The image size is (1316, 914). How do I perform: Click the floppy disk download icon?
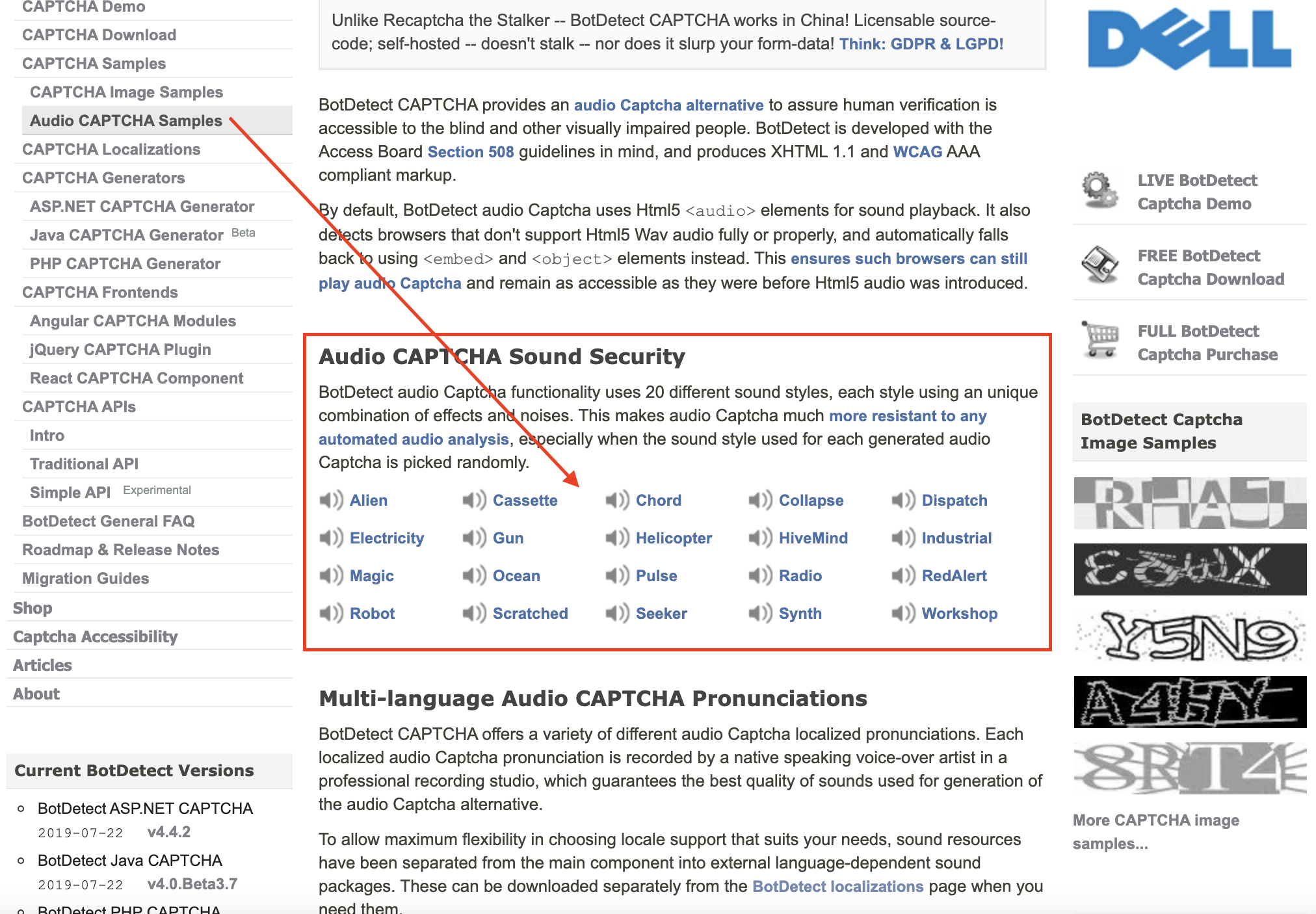[1099, 266]
